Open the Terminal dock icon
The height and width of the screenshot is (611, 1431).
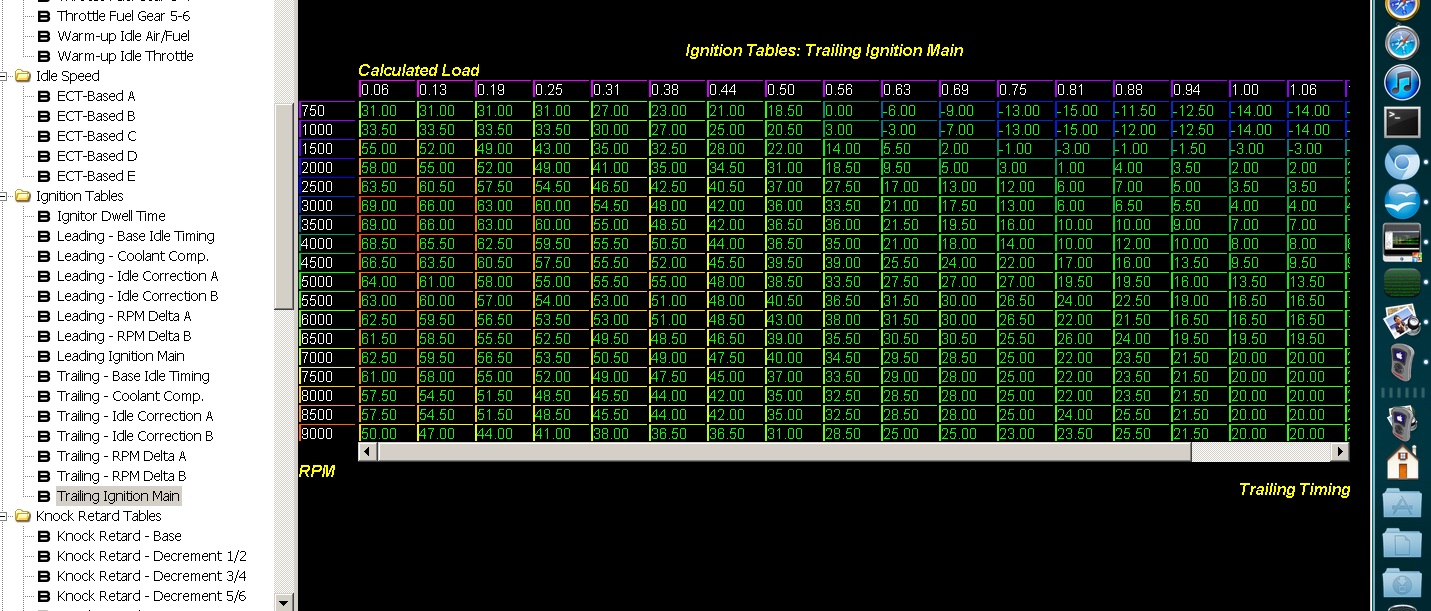click(1403, 122)
